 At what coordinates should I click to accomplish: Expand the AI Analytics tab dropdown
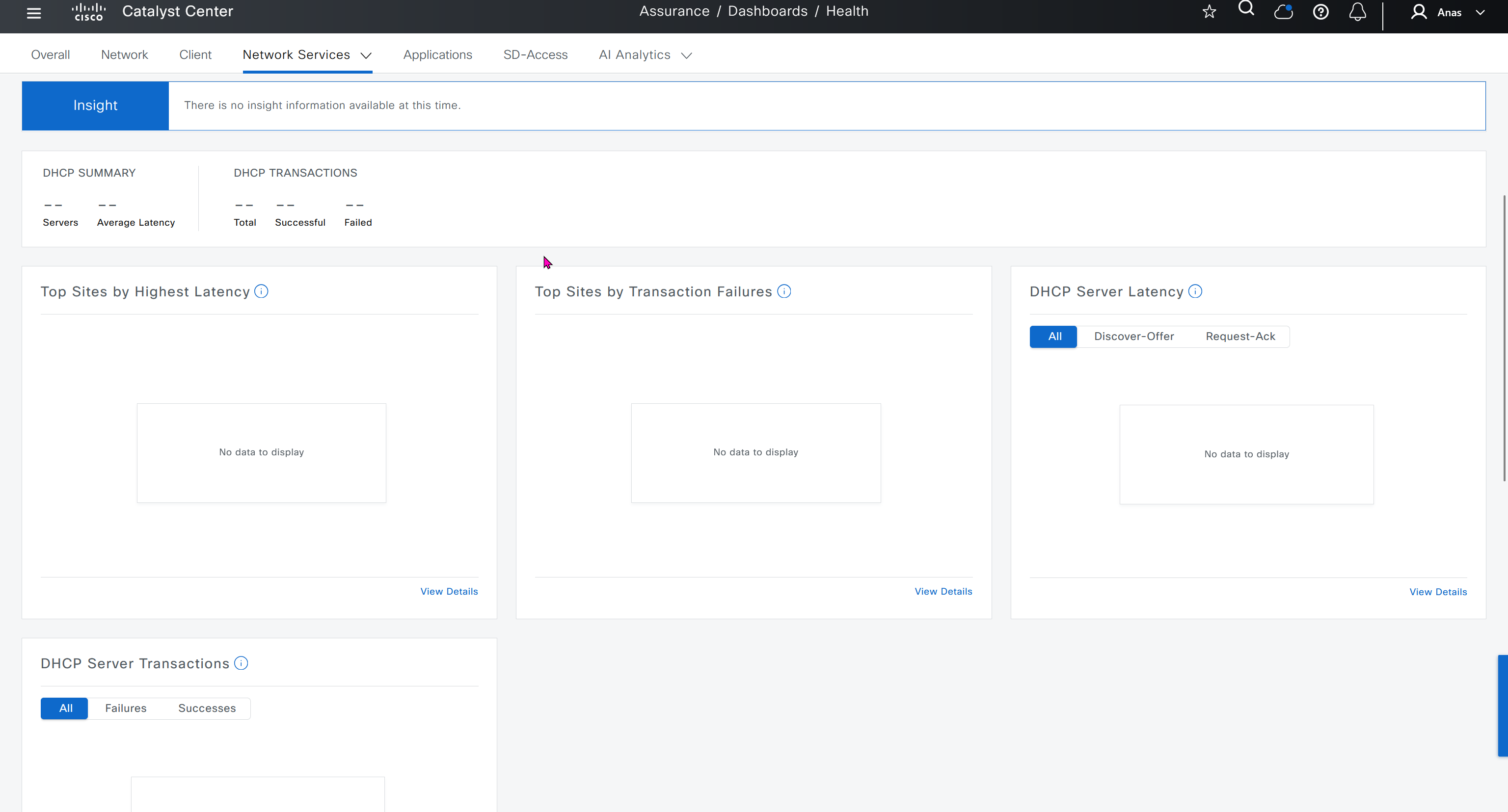point(687,55)
